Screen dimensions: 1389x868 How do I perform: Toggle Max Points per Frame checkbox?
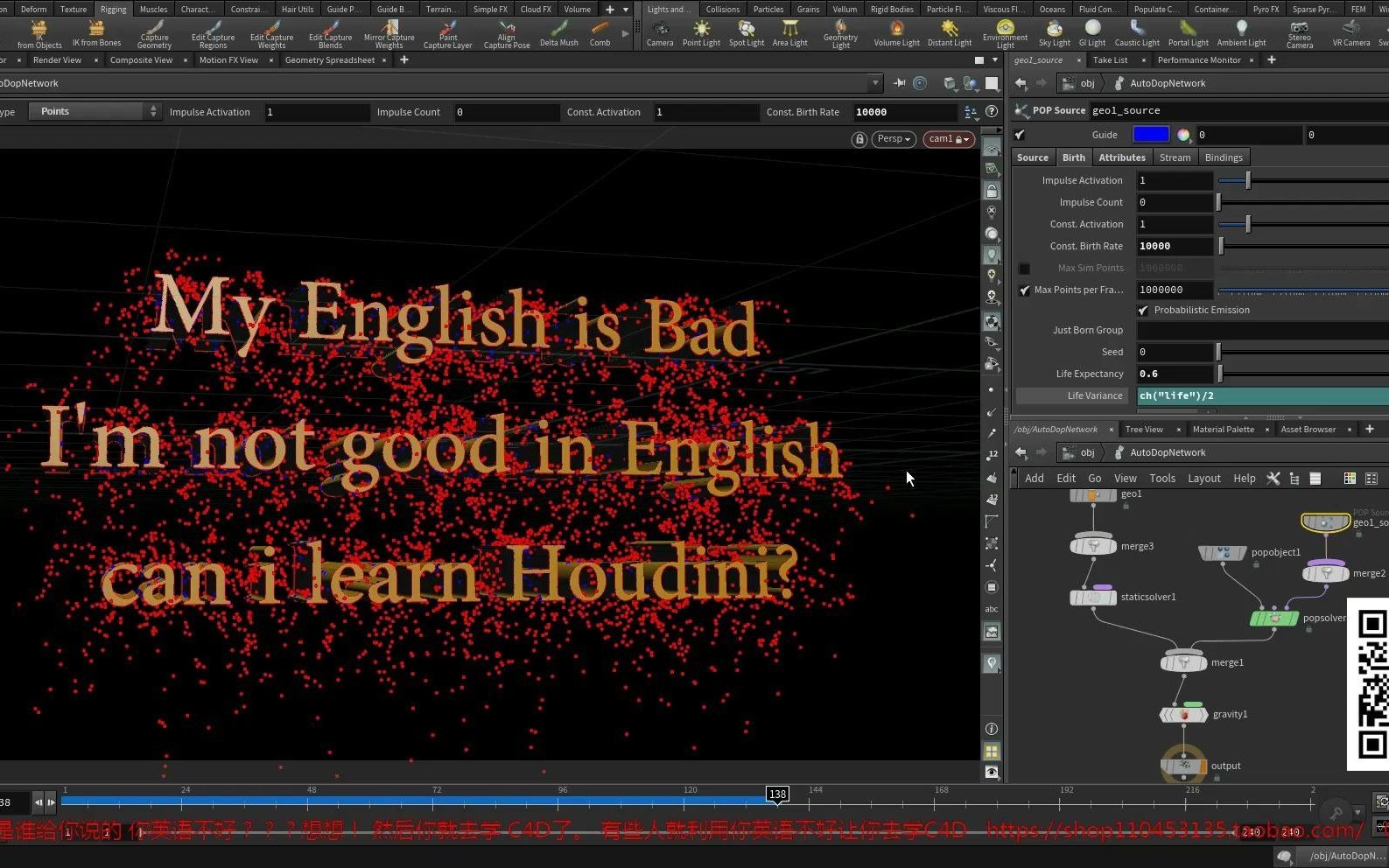(x=1024, y=290)
